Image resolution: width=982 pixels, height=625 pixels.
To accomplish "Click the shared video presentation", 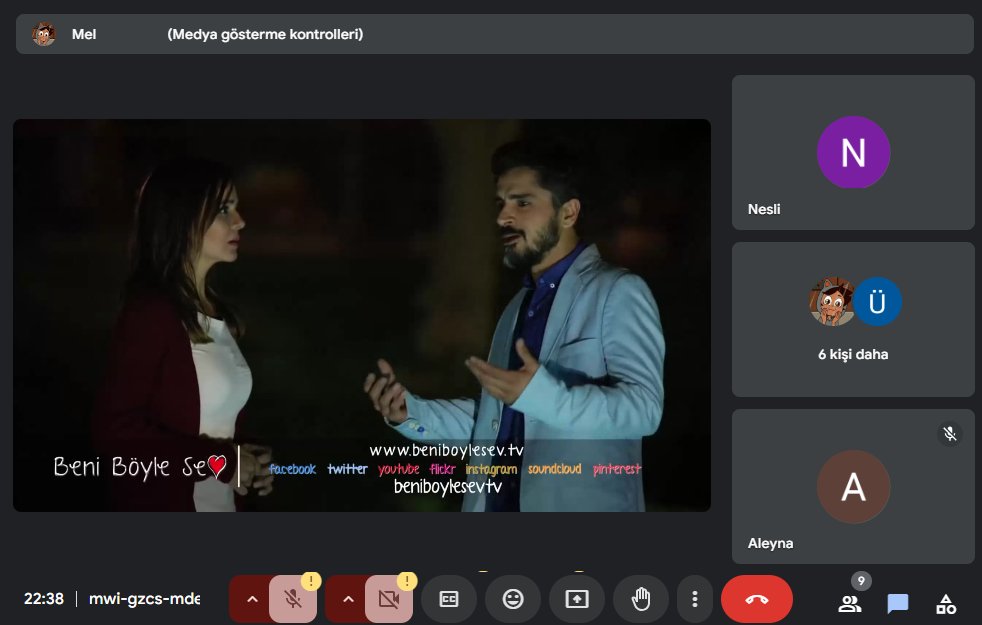I will pos(362,315).
